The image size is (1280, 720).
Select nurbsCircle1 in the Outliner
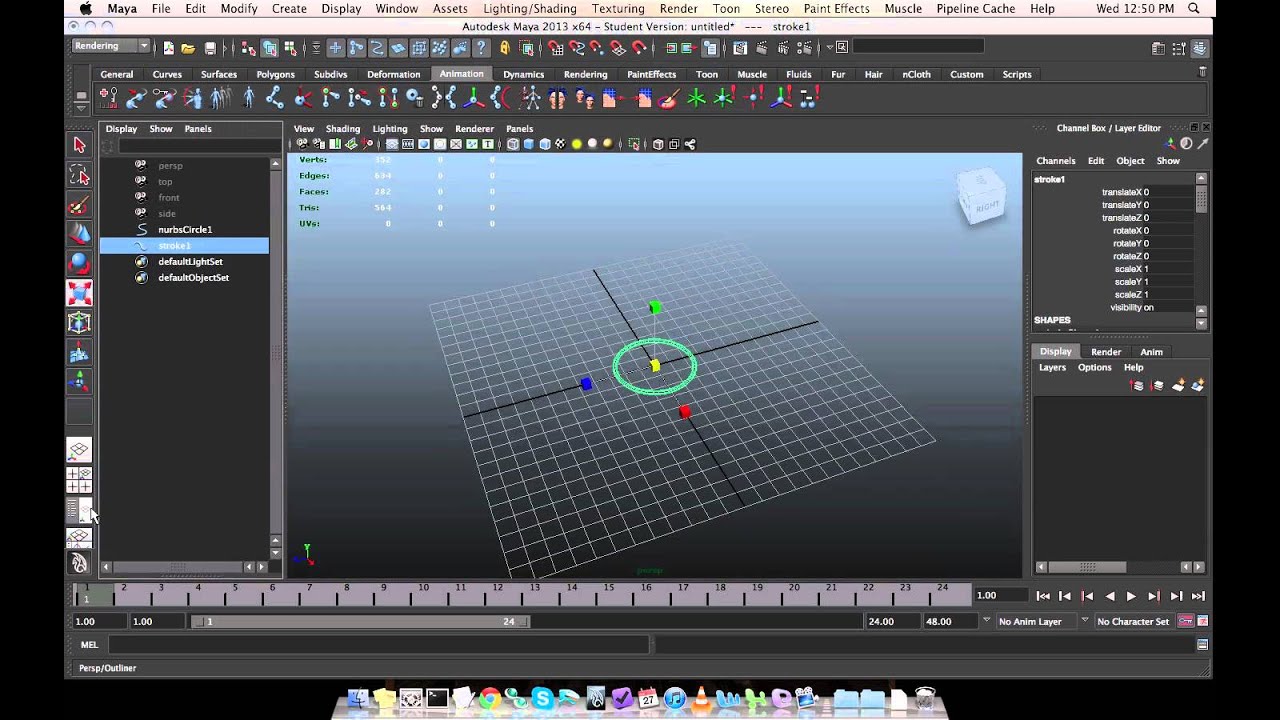(x=184, y=229)
